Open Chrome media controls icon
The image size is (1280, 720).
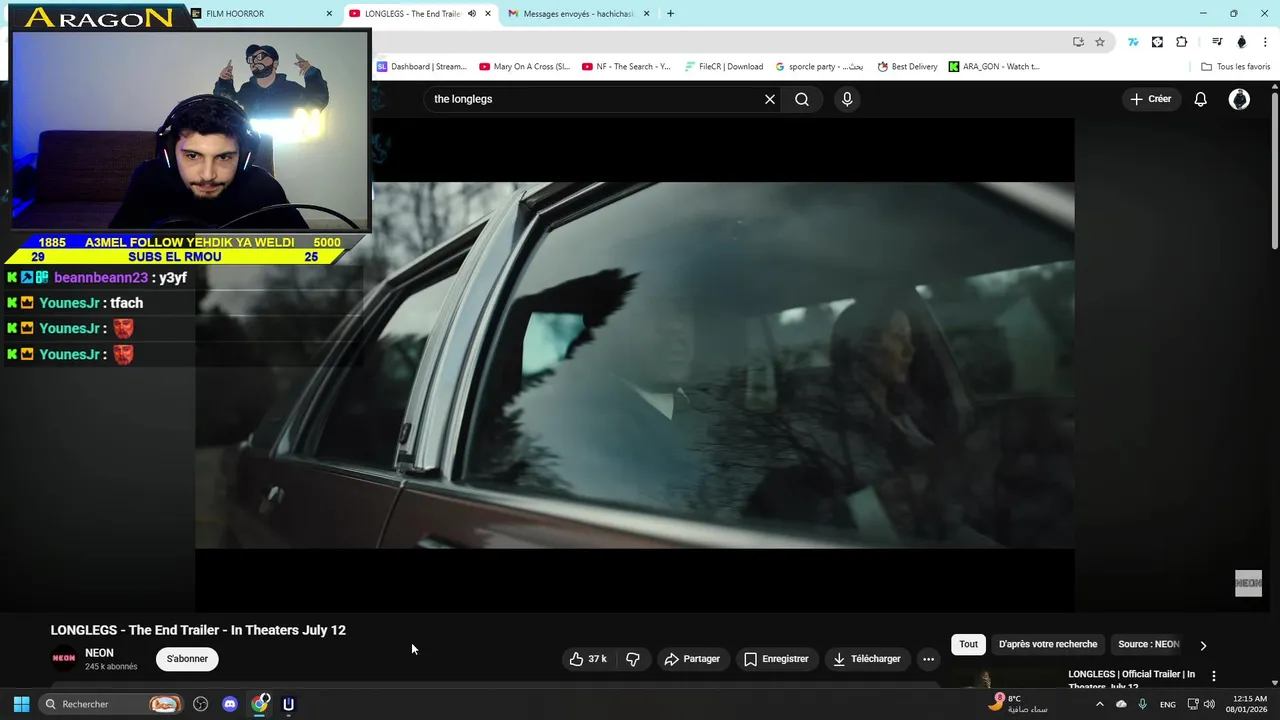[1217, 42]
